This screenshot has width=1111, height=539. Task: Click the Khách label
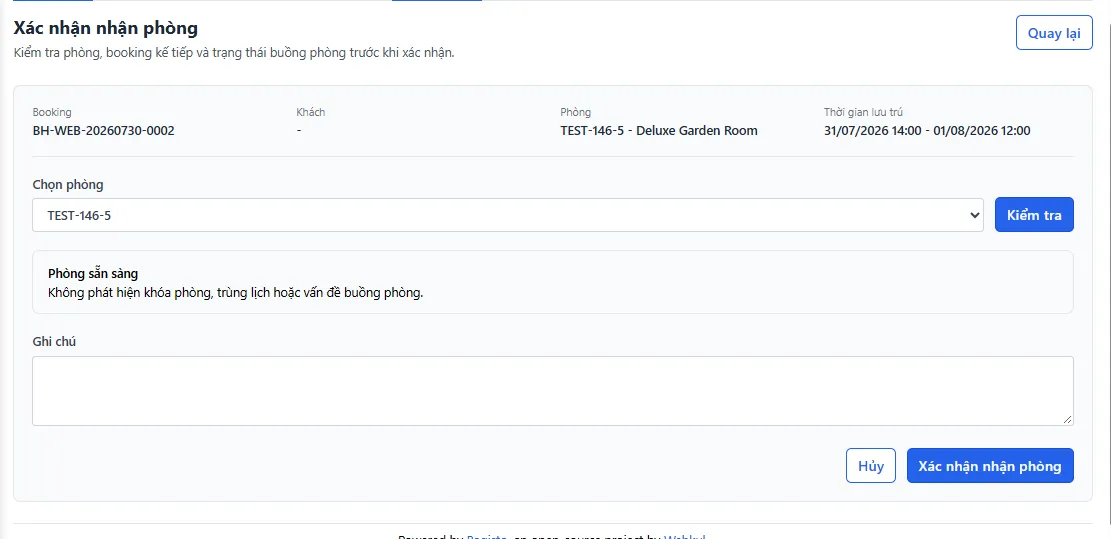coord(310,112)
